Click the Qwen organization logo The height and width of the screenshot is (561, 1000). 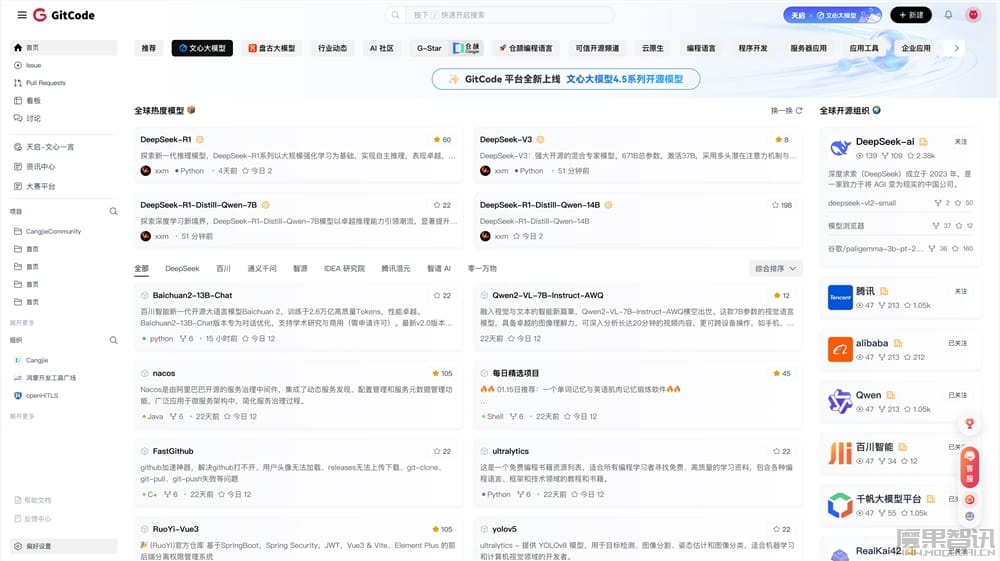pyautogui.click(x=840, y=402)
